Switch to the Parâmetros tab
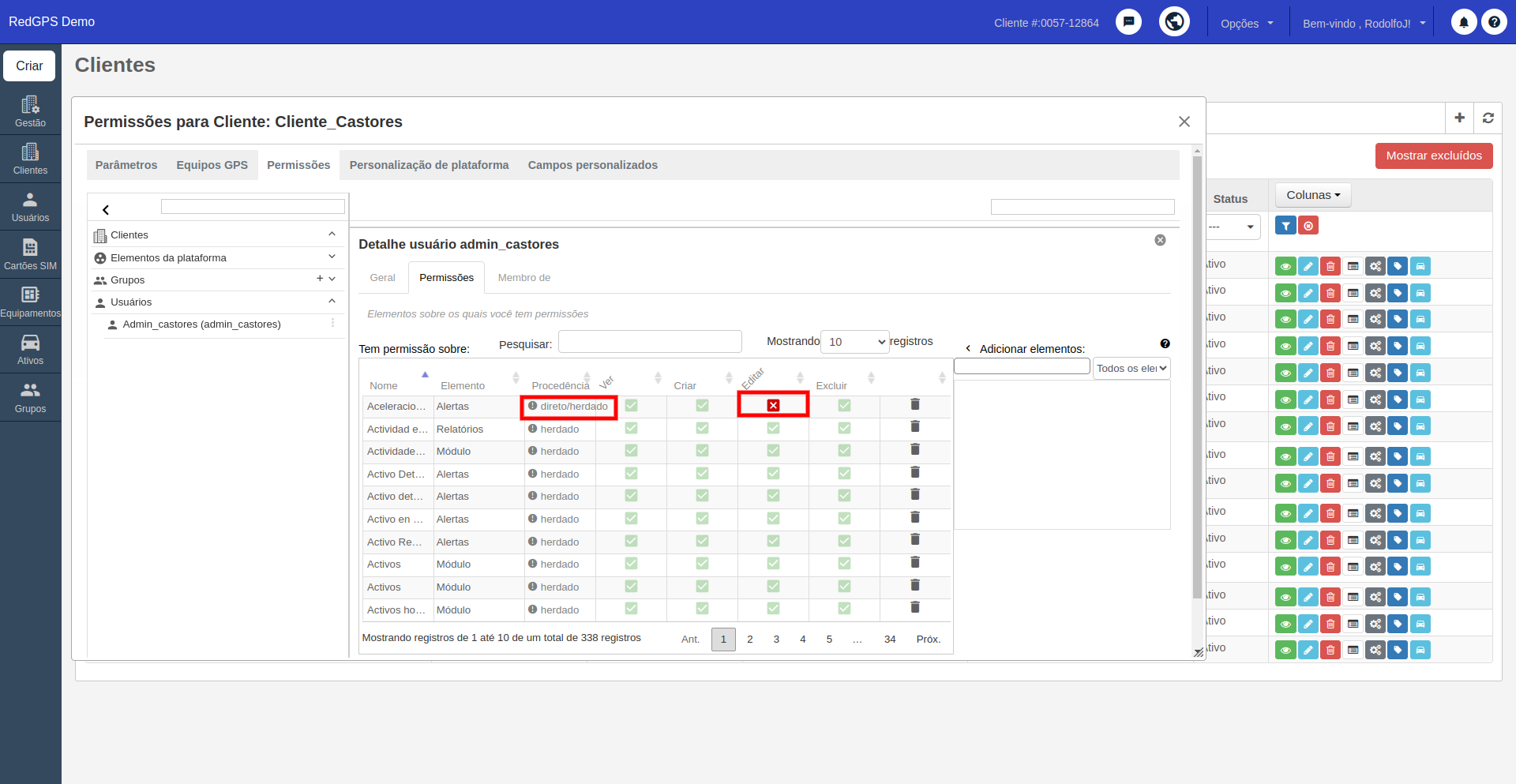 click(126, 165)
